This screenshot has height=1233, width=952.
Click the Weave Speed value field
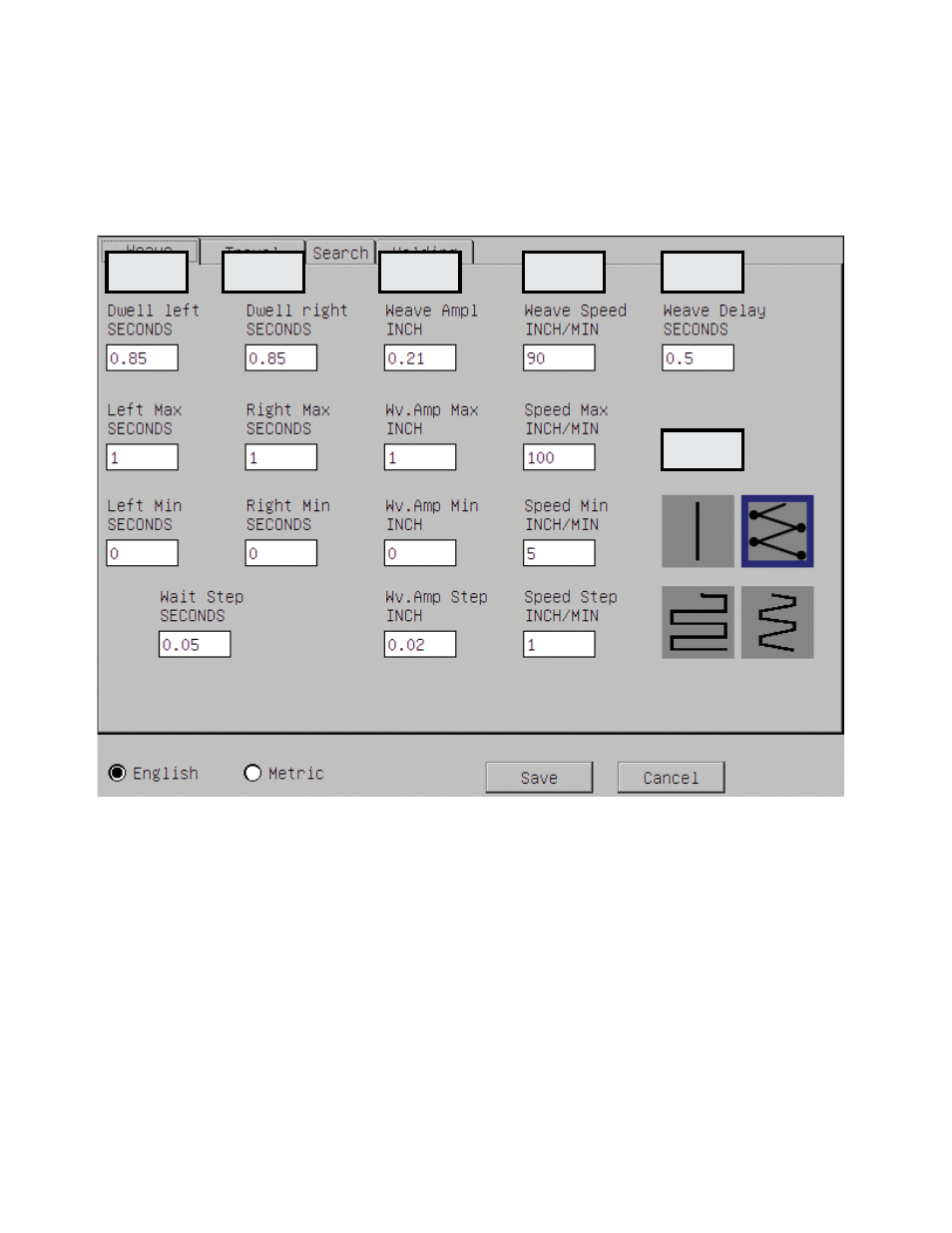point(559,357)
